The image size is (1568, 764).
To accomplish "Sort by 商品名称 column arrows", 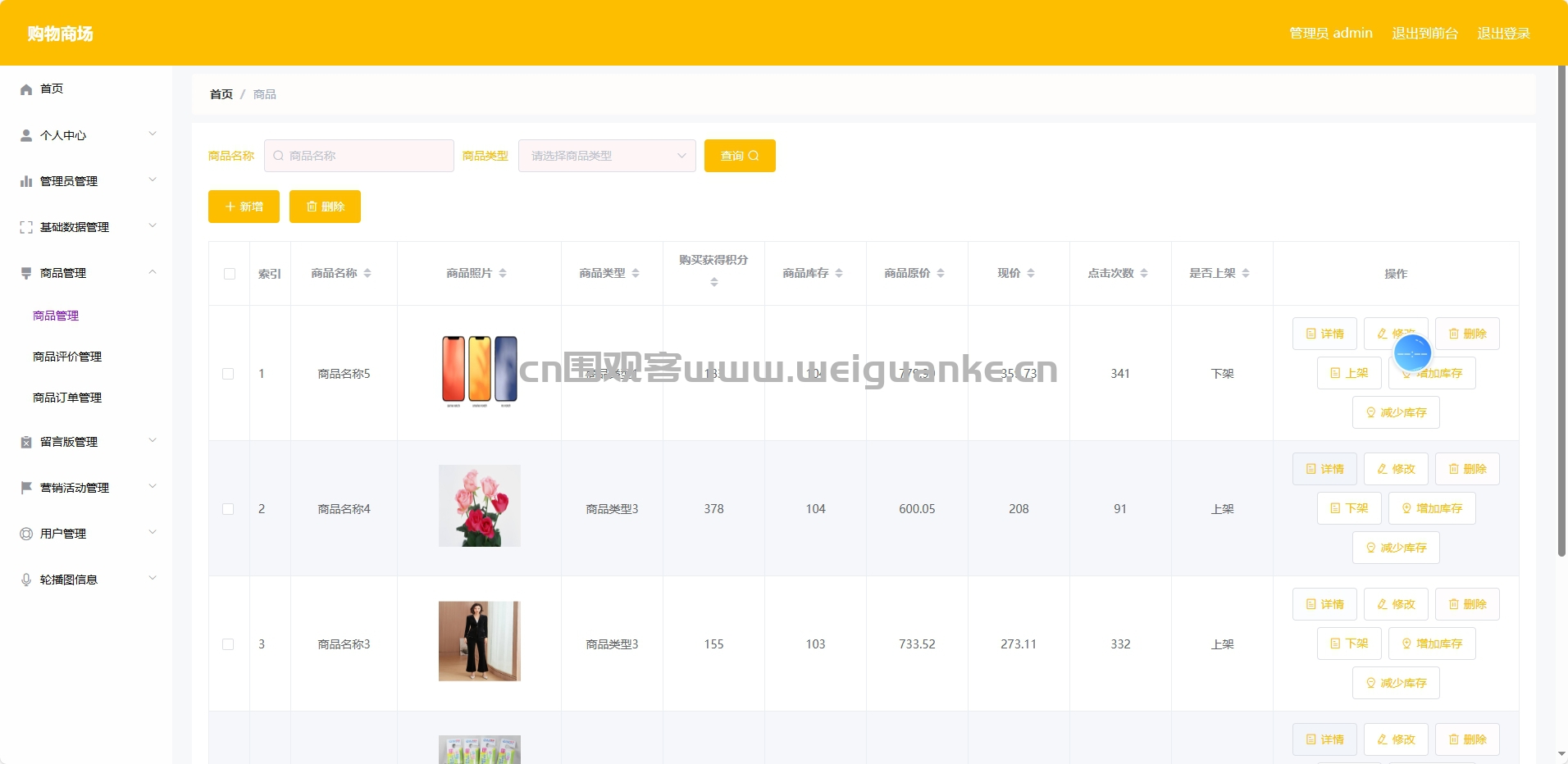I will pyautogui.click(x=367, y=273).
